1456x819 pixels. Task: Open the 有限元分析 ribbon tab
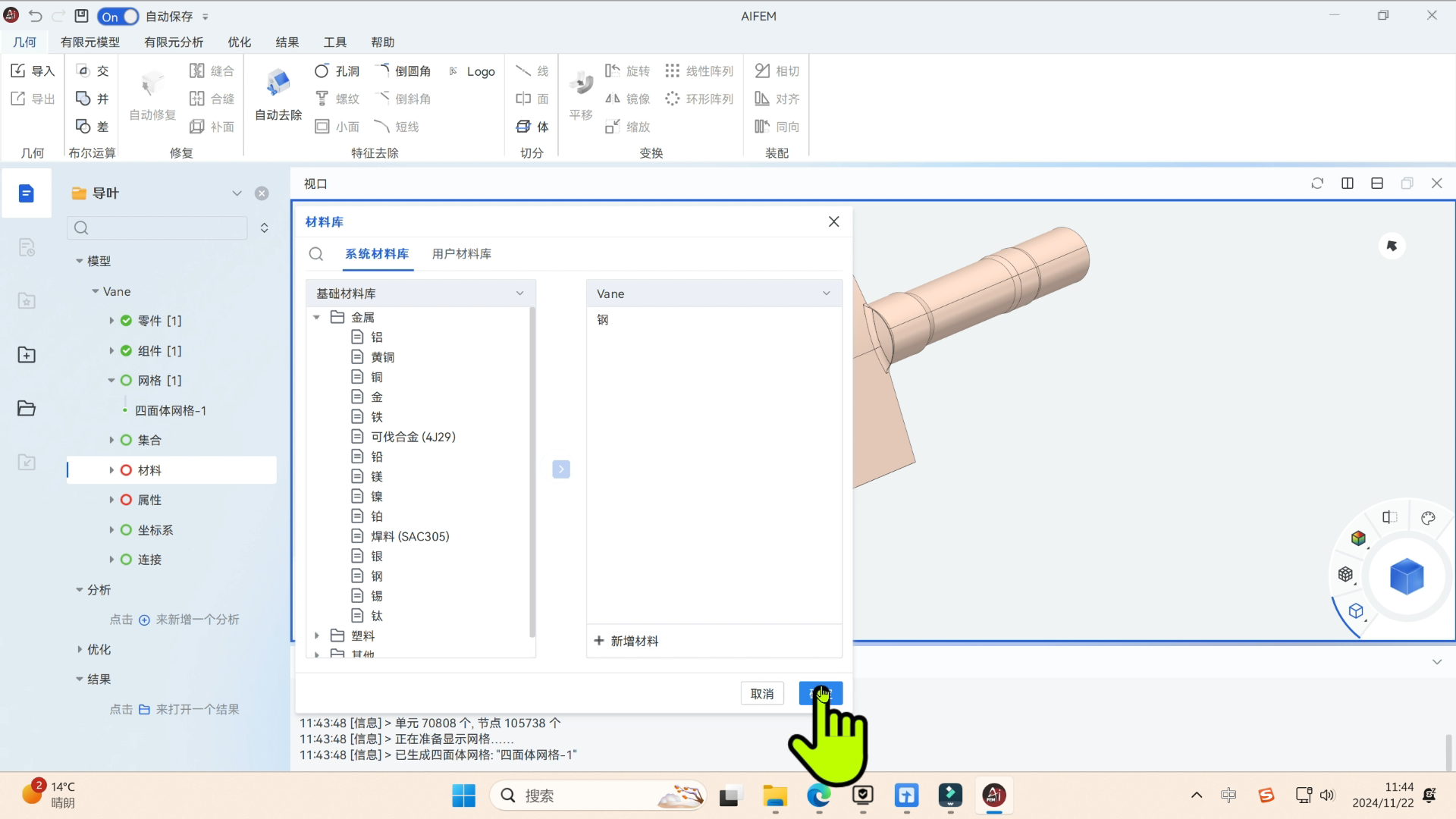tap(174, 42)
